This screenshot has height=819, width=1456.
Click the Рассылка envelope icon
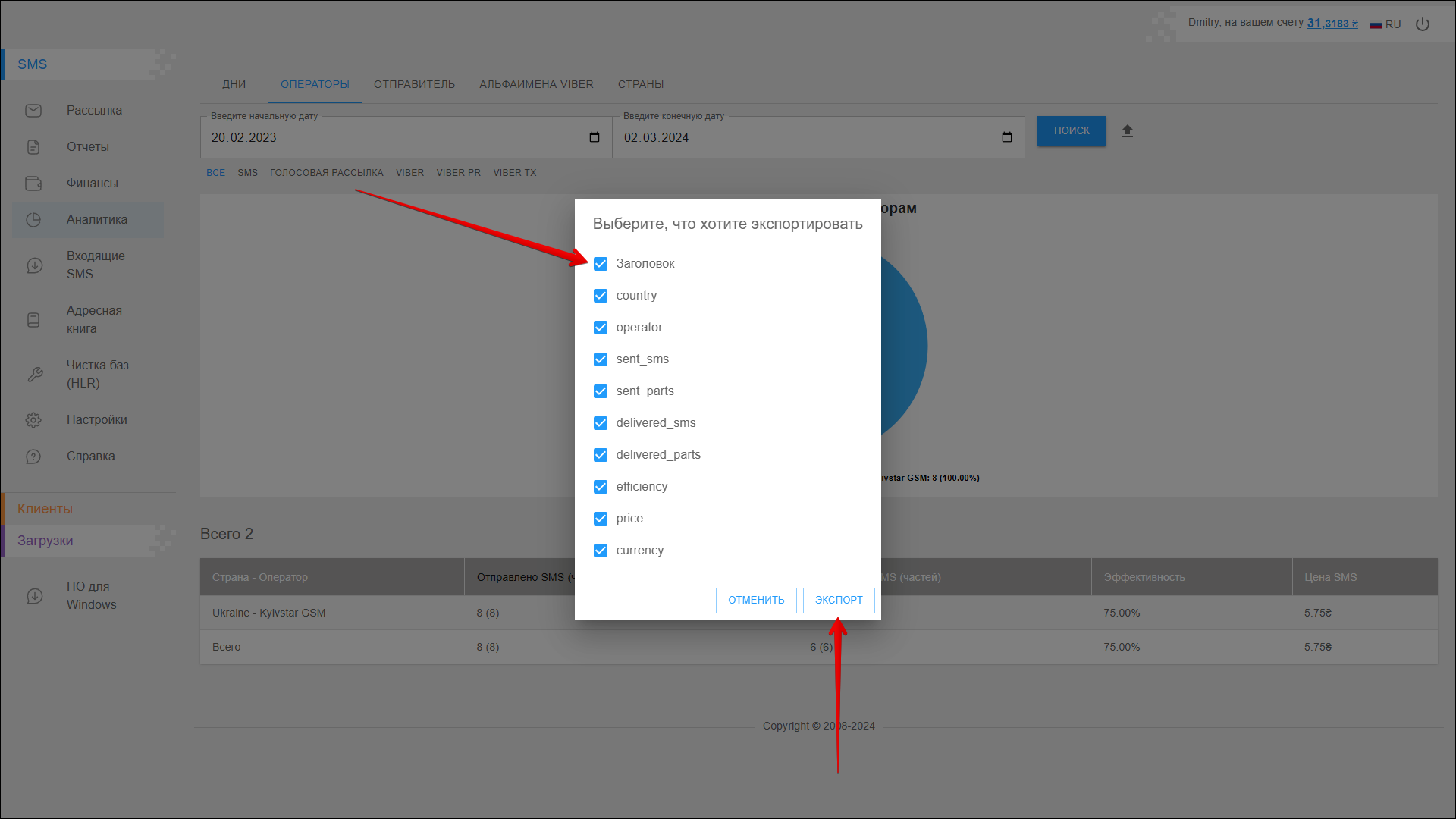pyautogui.click(x=33, y=111)
